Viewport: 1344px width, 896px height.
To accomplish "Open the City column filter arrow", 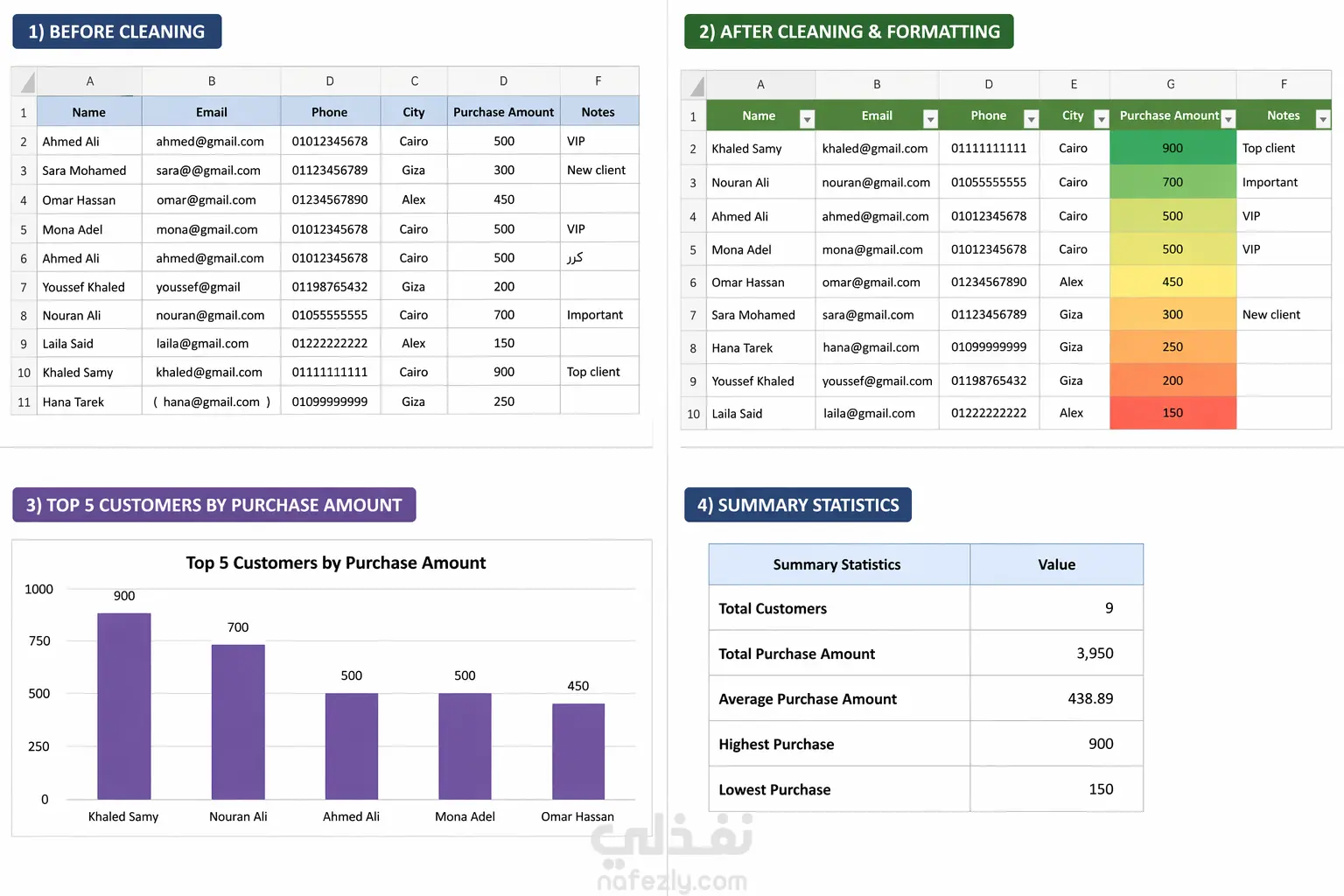I will 1102,118.
